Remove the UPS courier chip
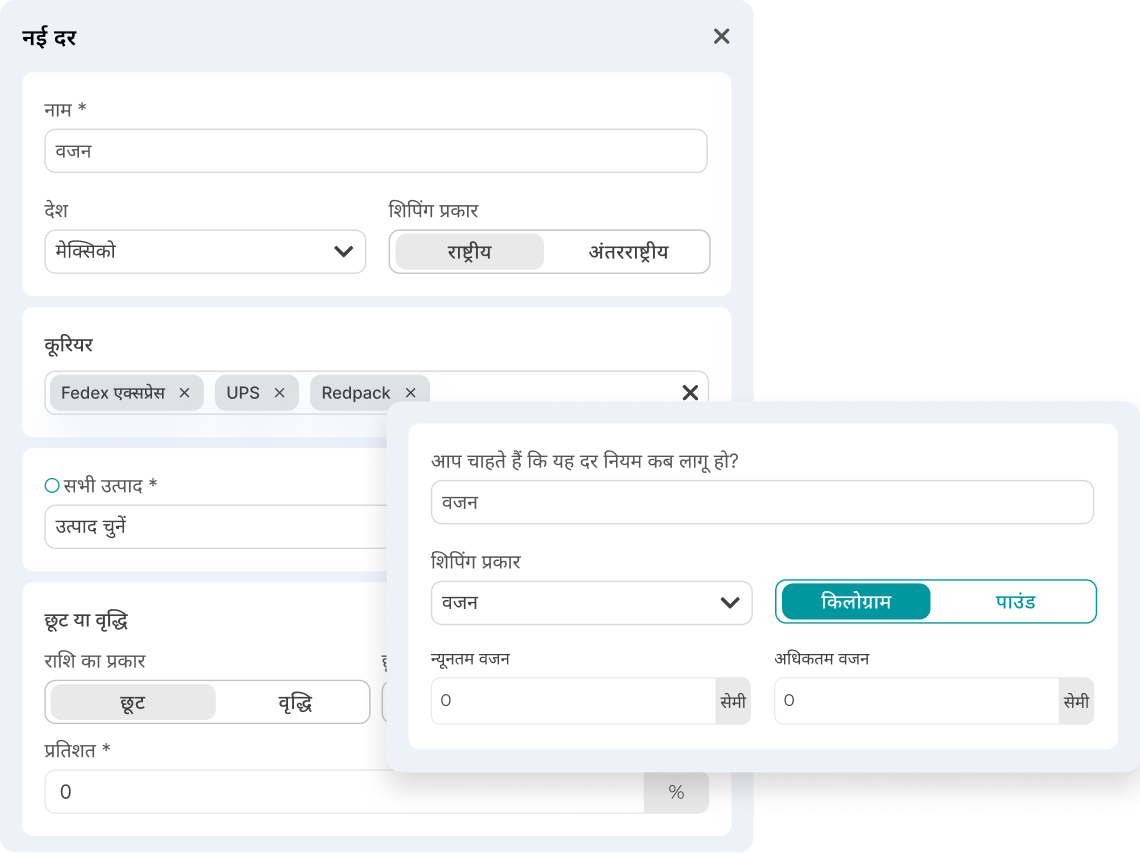The width and height of the screenshot is (1140, 853). (279, 393)
